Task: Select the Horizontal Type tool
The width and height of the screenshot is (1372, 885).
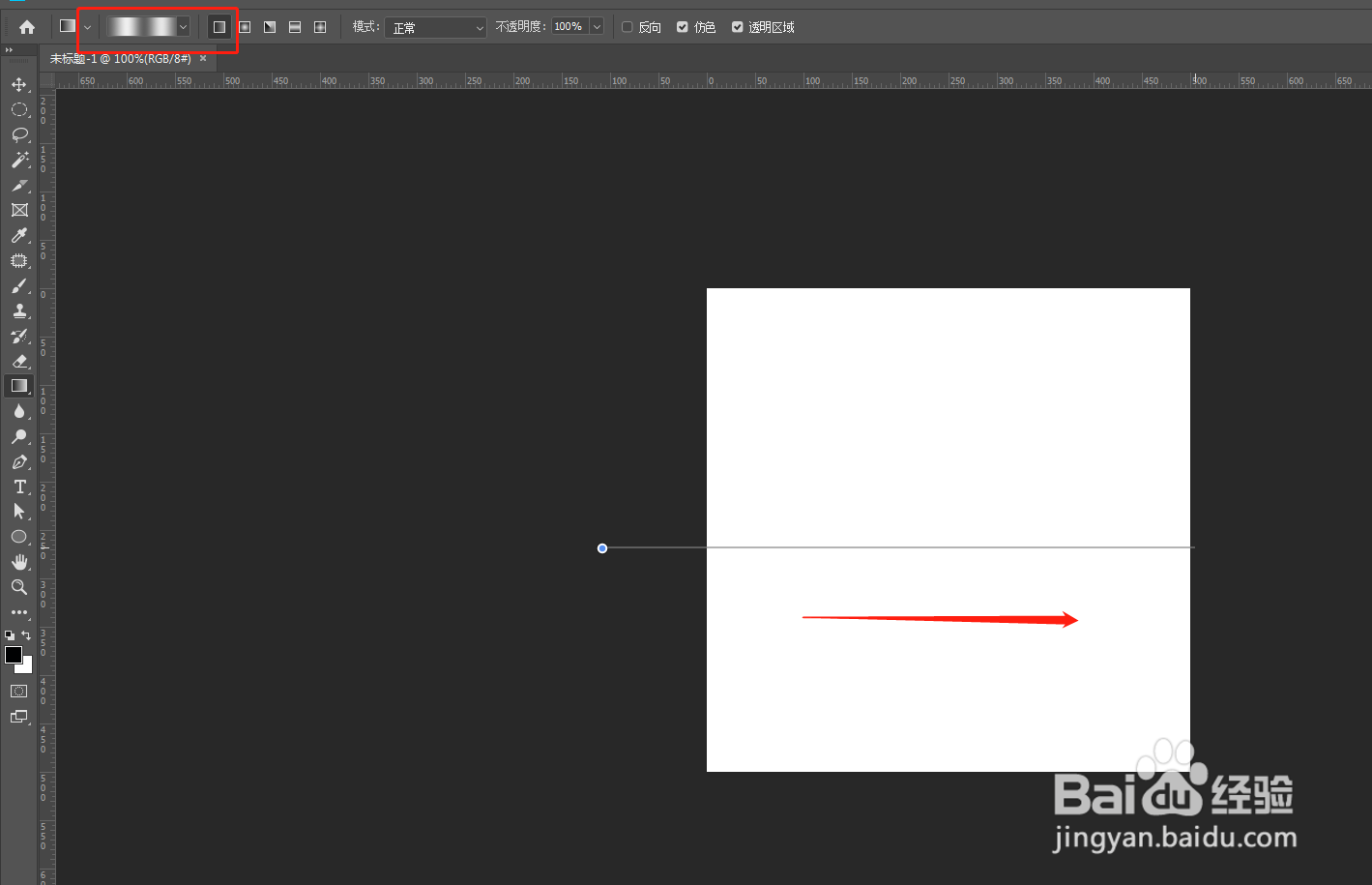Action: click(19, 487)
